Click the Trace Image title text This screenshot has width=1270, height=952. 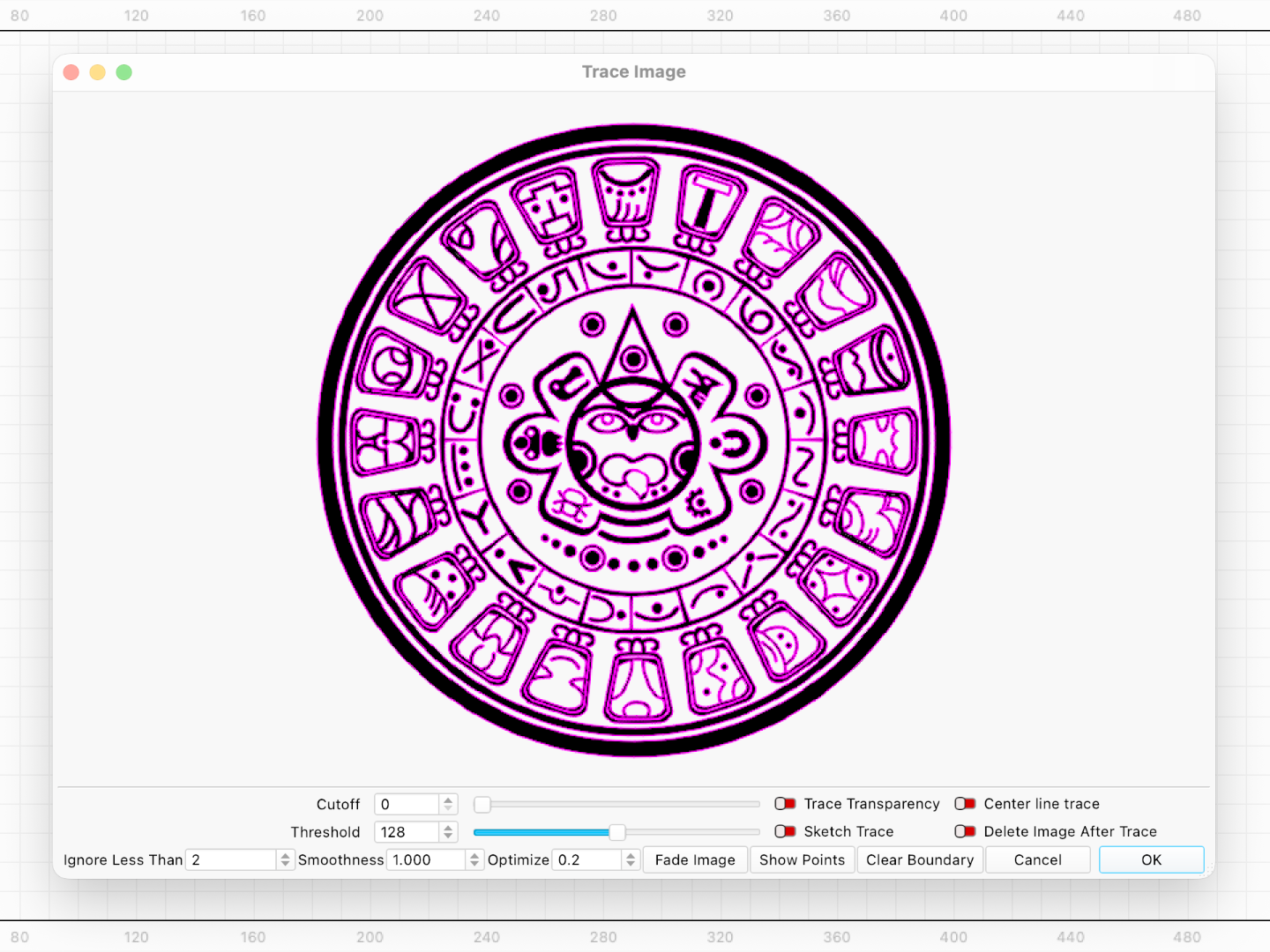(634, 72)
